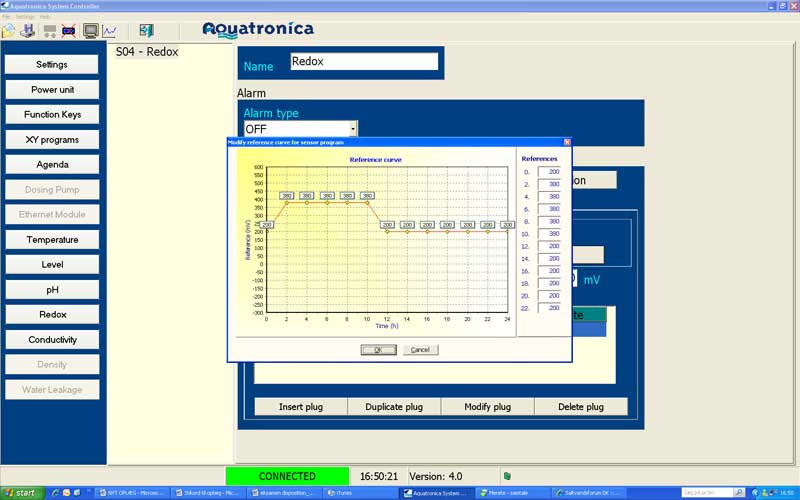Screen dimensions: 800x500
Task: Open the Level sensor section
Action: 52,264
